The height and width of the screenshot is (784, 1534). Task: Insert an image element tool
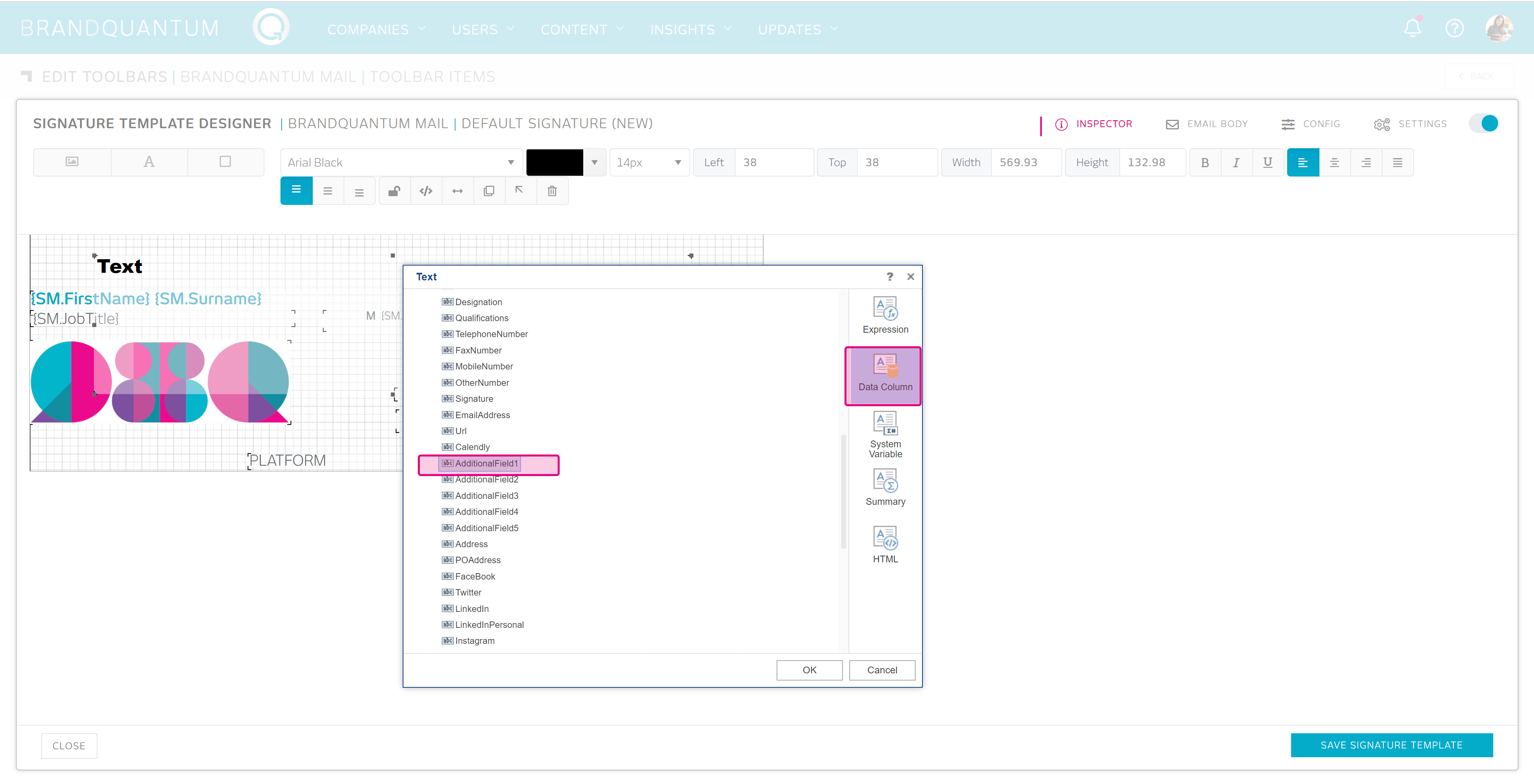[72, 161]
